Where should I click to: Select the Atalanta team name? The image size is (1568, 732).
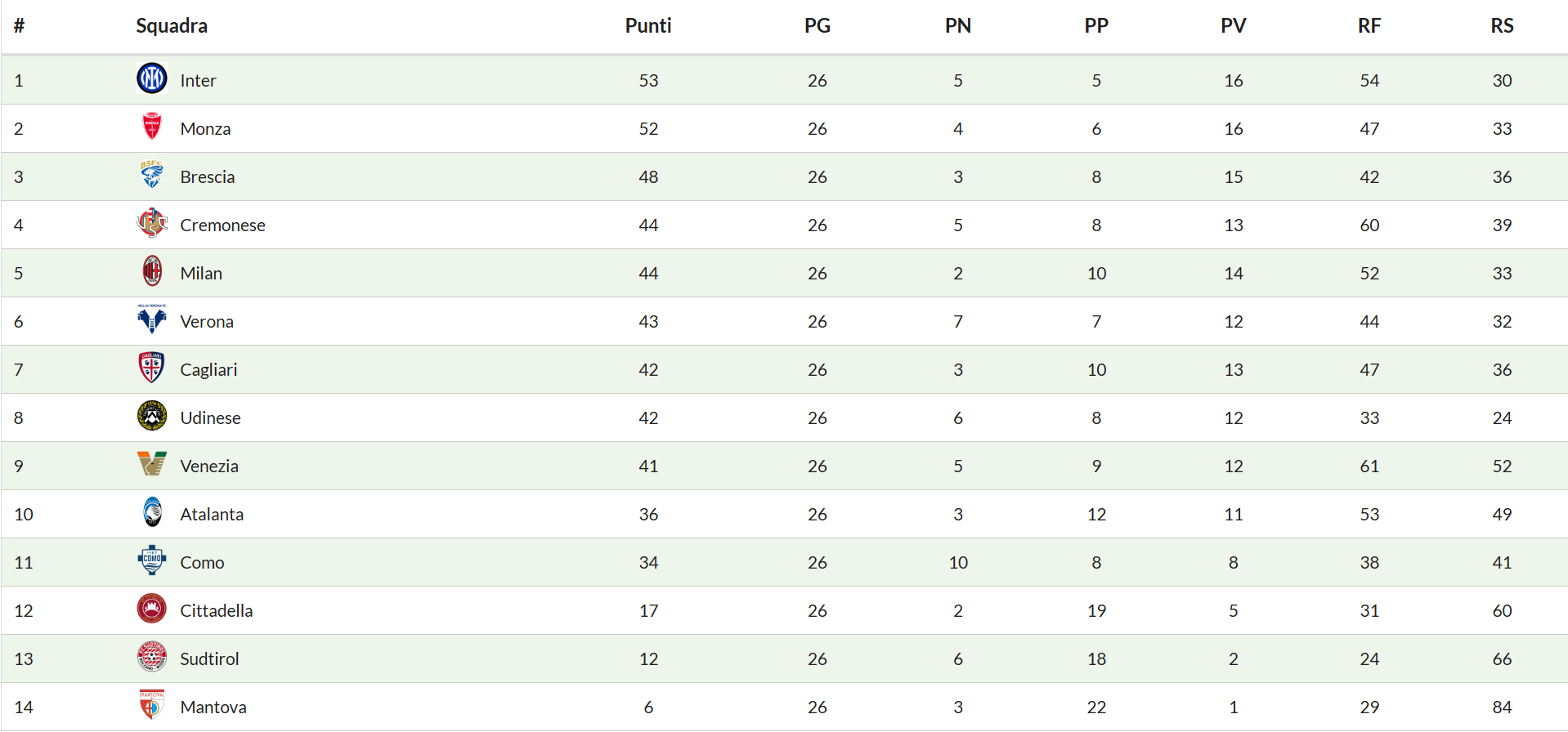[212, 515]
